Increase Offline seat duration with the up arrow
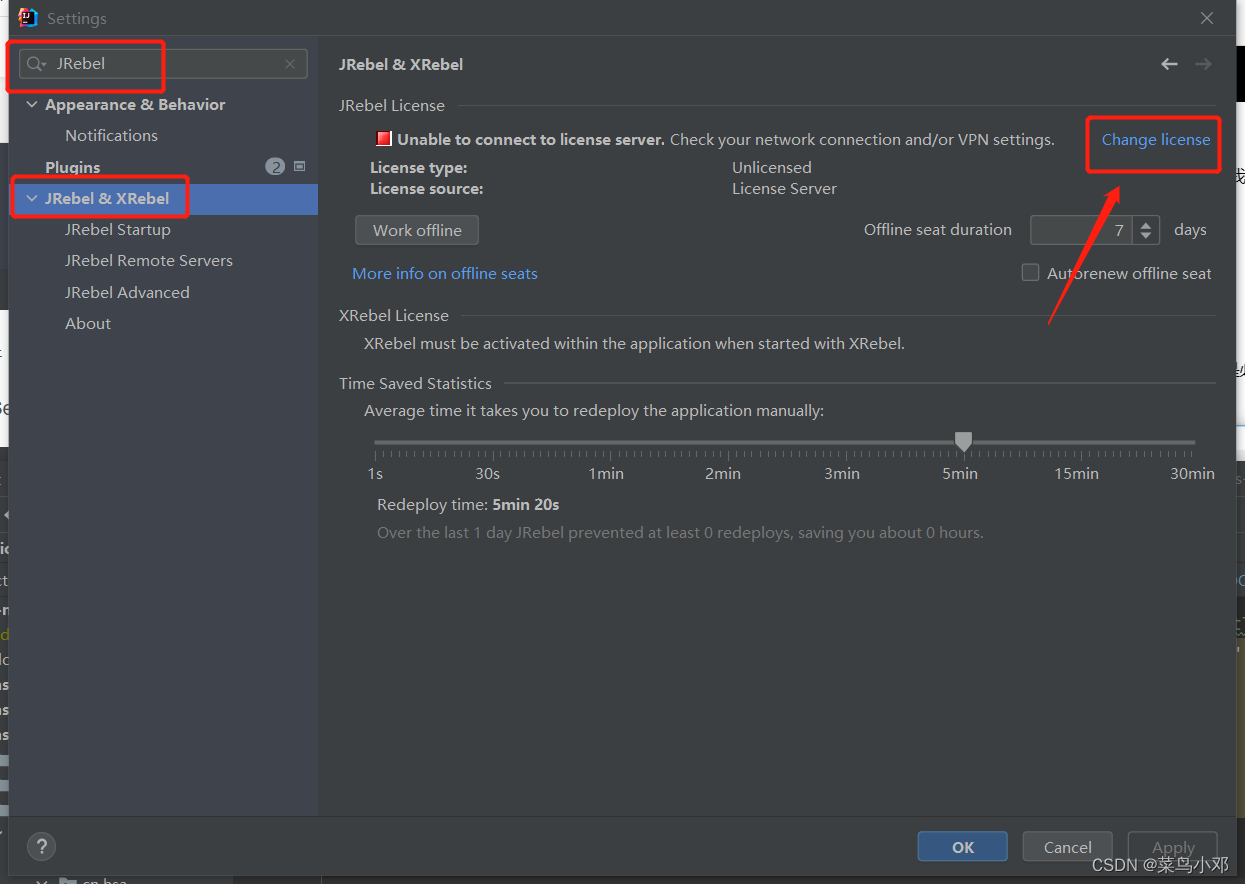The width and height of the screenshot is (1245, 884). tap(1147, 224)
